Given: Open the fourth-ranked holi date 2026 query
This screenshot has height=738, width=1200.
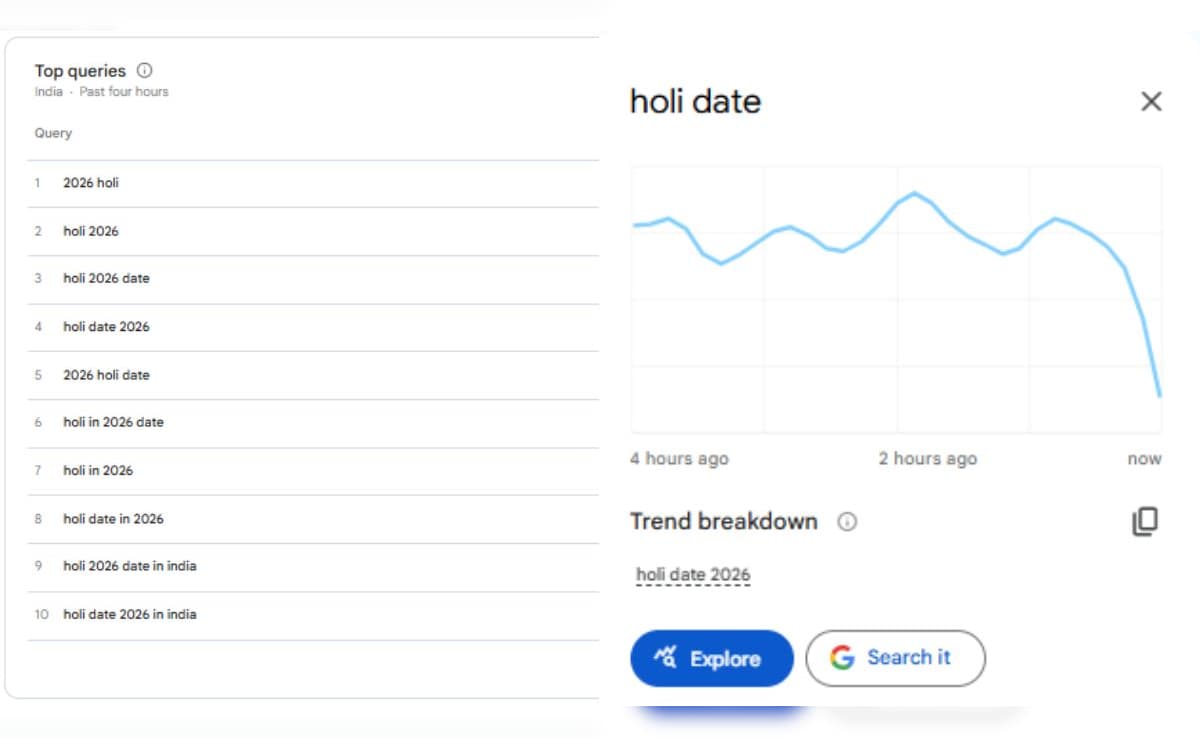Looking at the screenshot, I should [x=106, y=327].
